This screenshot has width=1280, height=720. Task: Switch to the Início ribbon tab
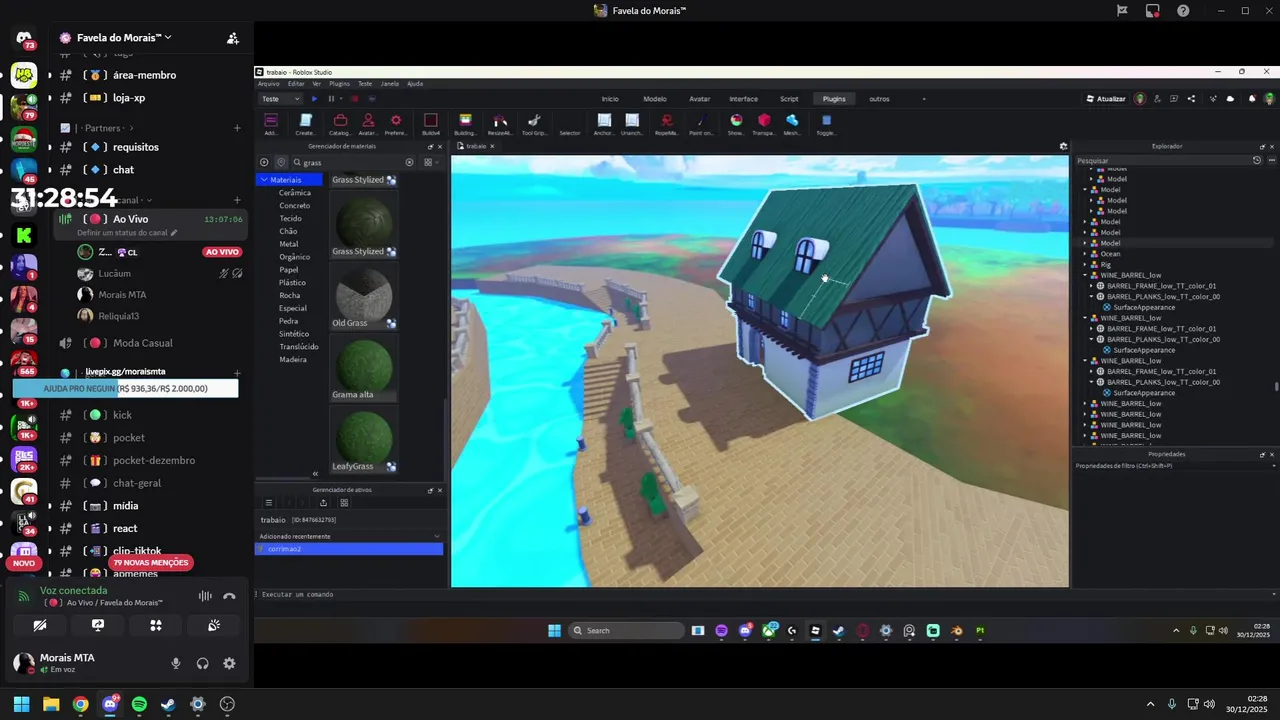pyautogui.click(x=610, y=99)
